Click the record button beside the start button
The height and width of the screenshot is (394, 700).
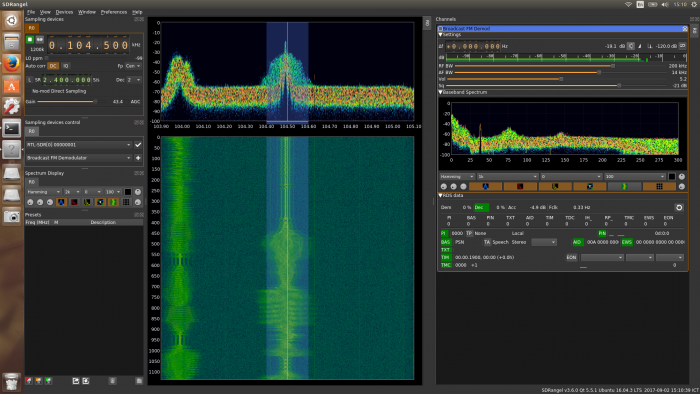[39, 40]
